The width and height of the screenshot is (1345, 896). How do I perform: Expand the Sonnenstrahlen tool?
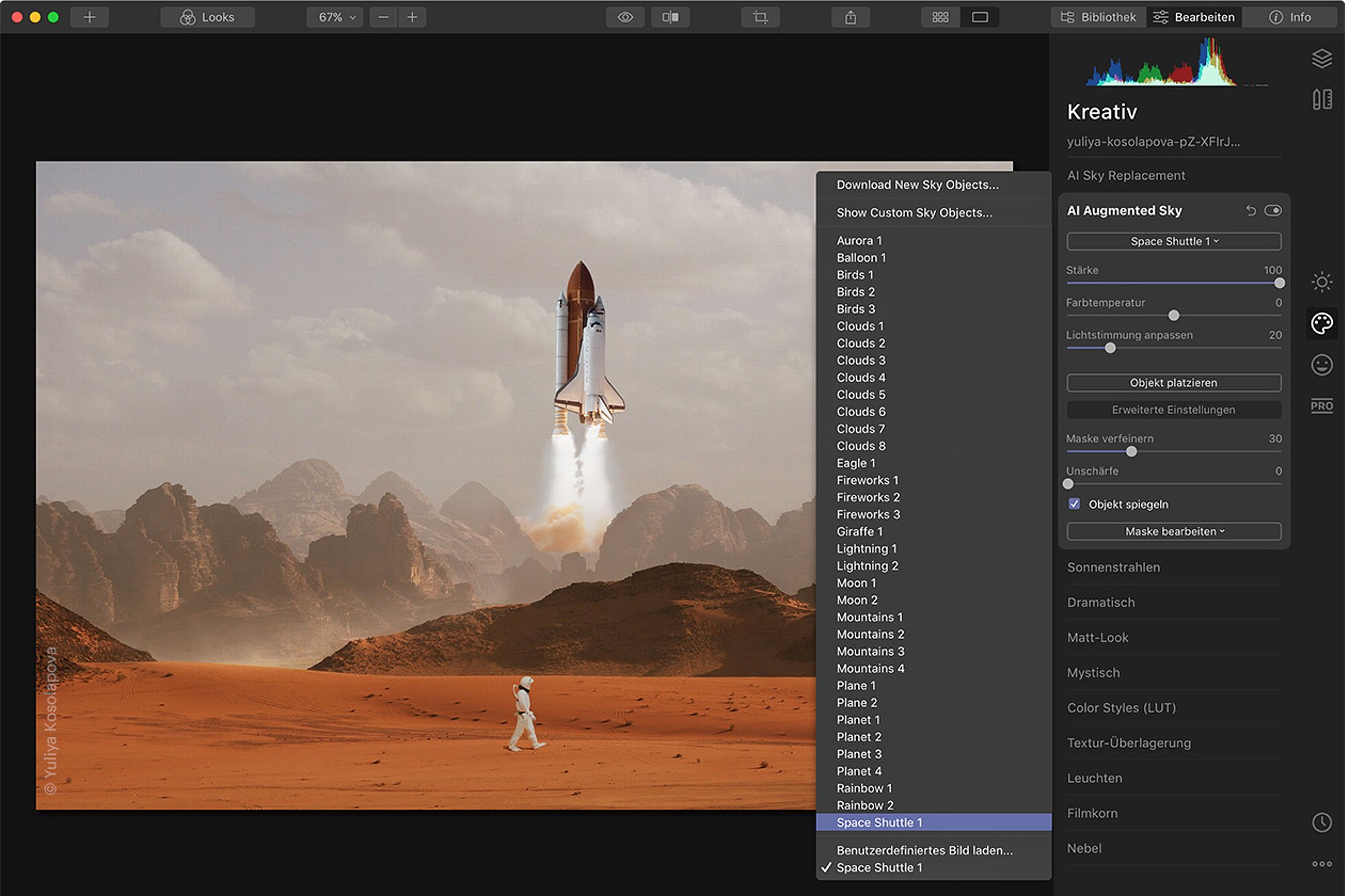[1113, 567]
